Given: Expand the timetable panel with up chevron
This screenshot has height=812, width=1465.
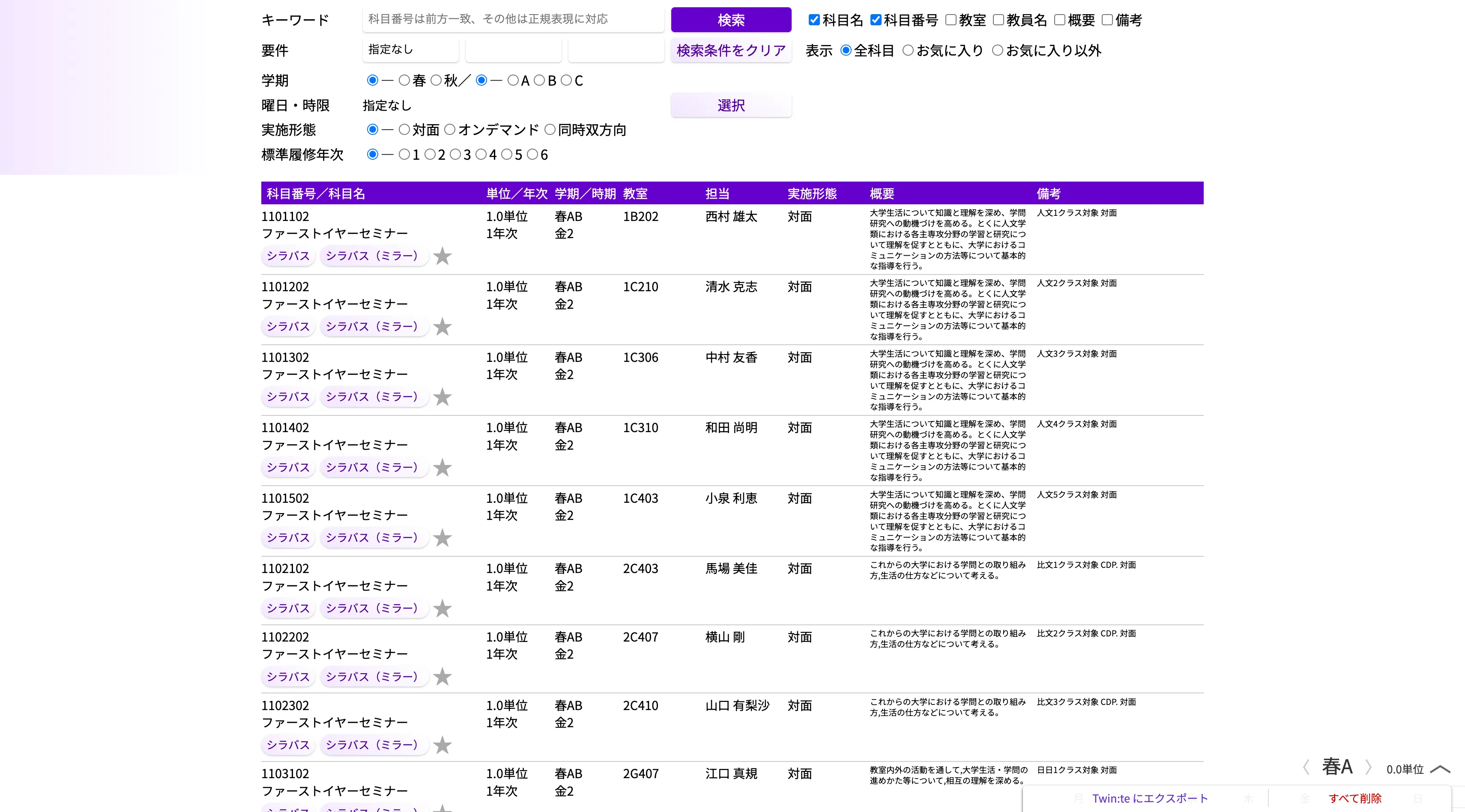Looking at the screenshot, I should [x=1440, y=769].
